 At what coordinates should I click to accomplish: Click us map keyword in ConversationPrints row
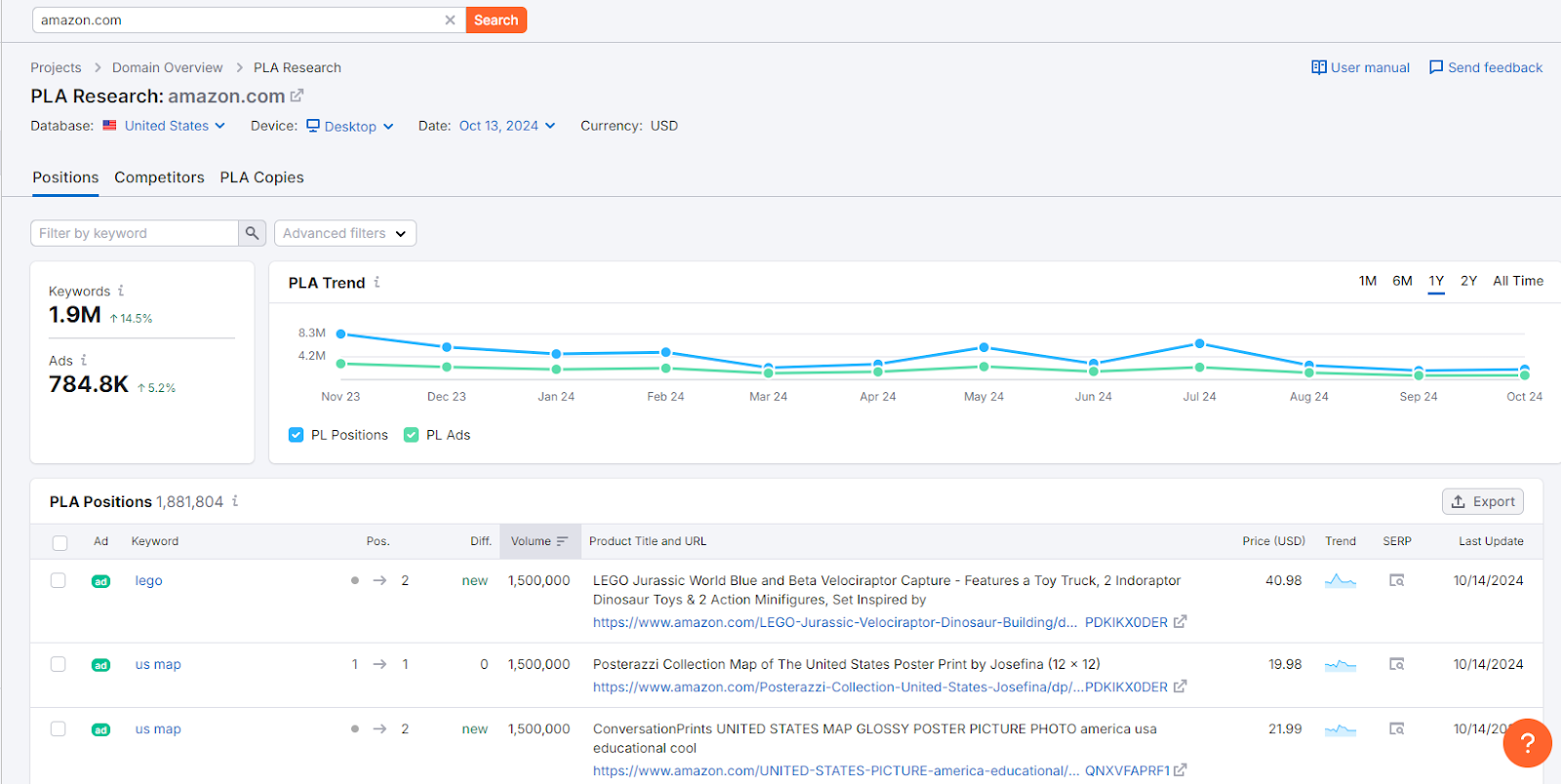point(158,728)
